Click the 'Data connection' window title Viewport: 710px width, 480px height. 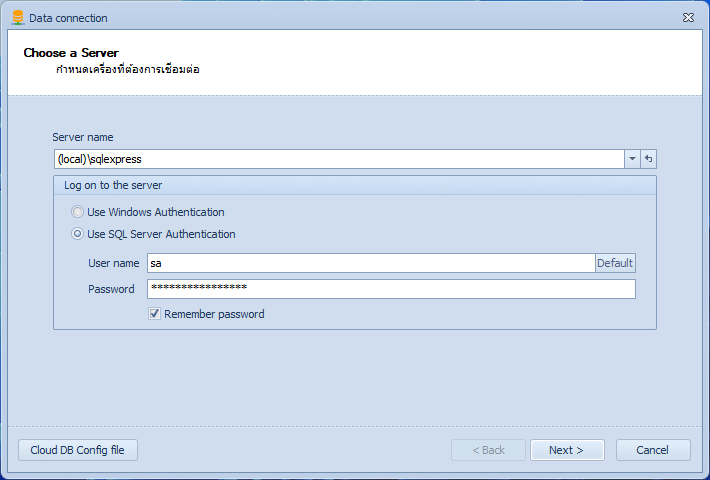click(68, 18)
